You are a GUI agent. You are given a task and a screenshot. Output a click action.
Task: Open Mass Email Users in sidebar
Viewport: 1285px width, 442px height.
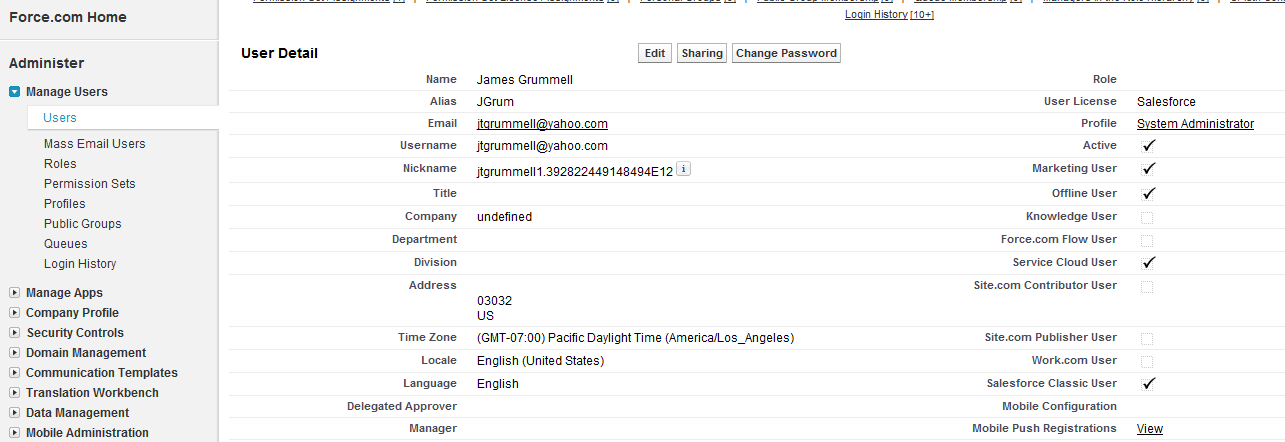95,144
